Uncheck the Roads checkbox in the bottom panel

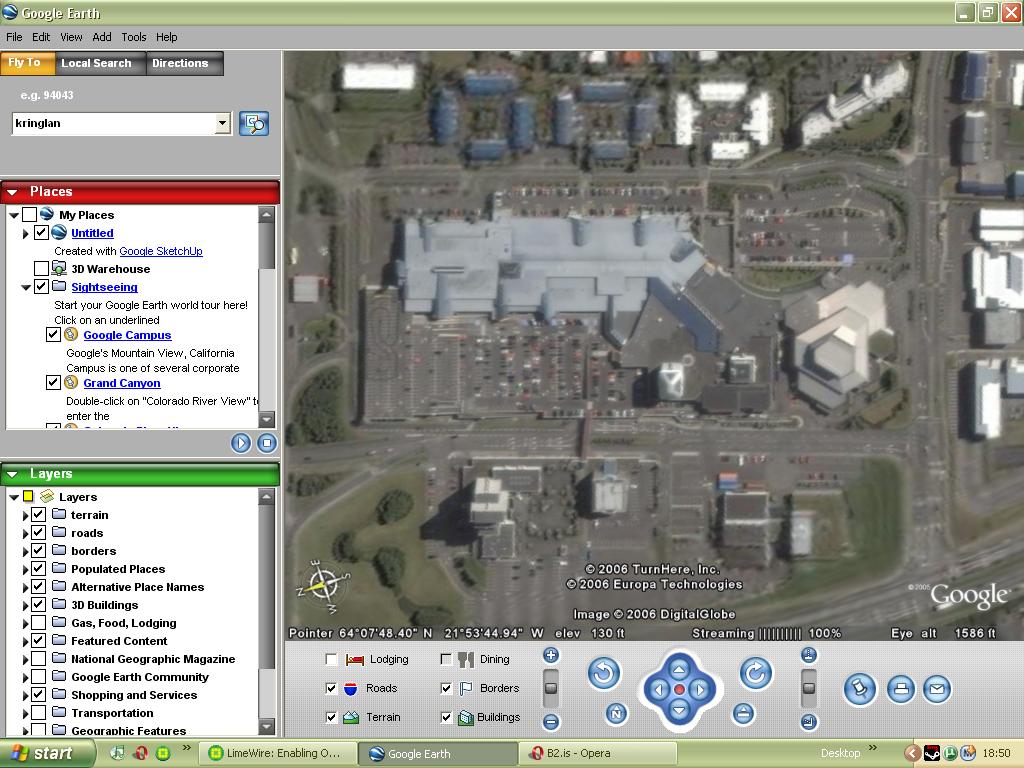pyautogui.click(x=331, y=688)
